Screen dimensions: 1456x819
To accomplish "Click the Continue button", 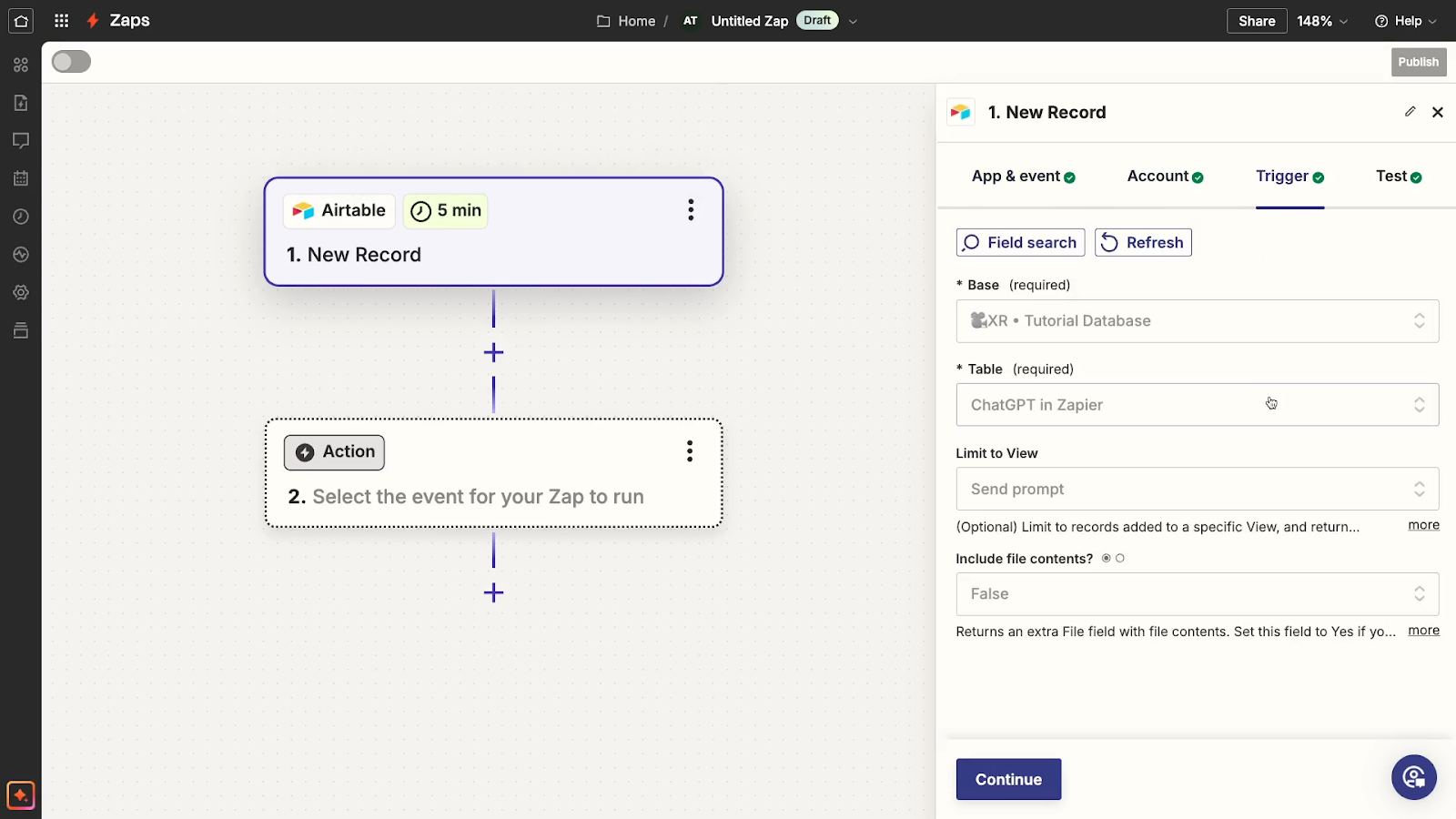I will (x=1008, y=780).
